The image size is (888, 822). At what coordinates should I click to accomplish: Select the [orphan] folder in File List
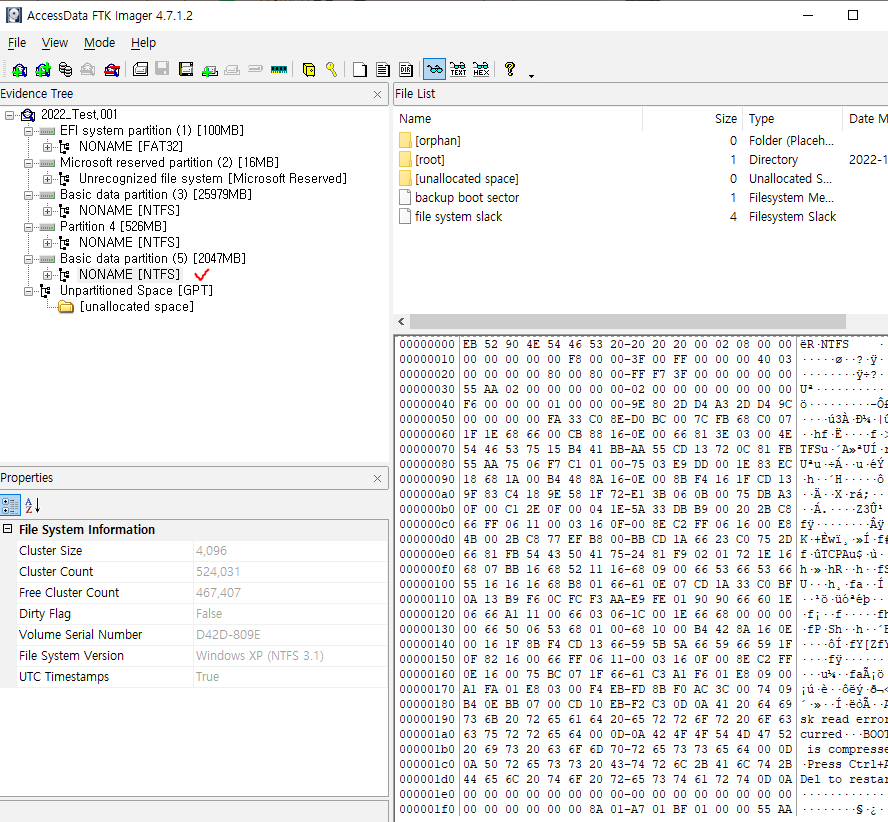437,140
